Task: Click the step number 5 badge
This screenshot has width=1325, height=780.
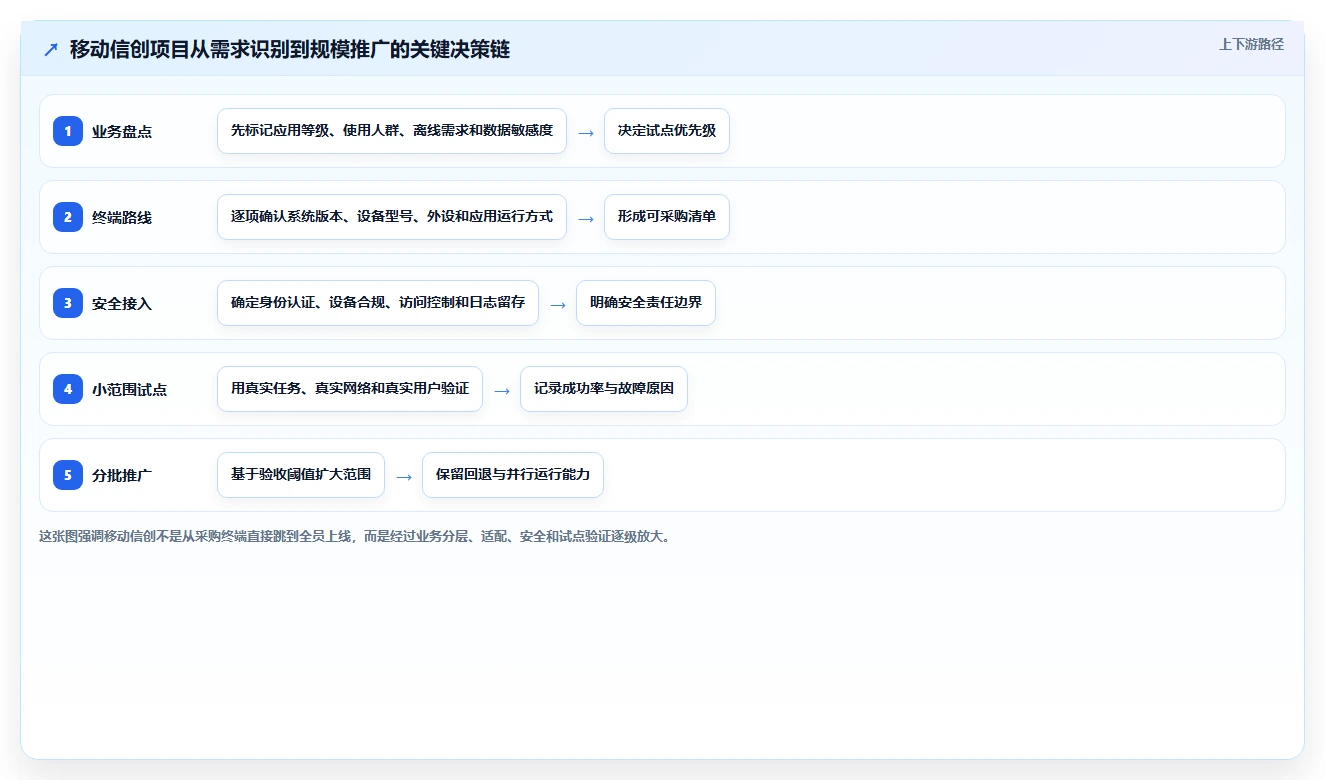Action: 68,475
